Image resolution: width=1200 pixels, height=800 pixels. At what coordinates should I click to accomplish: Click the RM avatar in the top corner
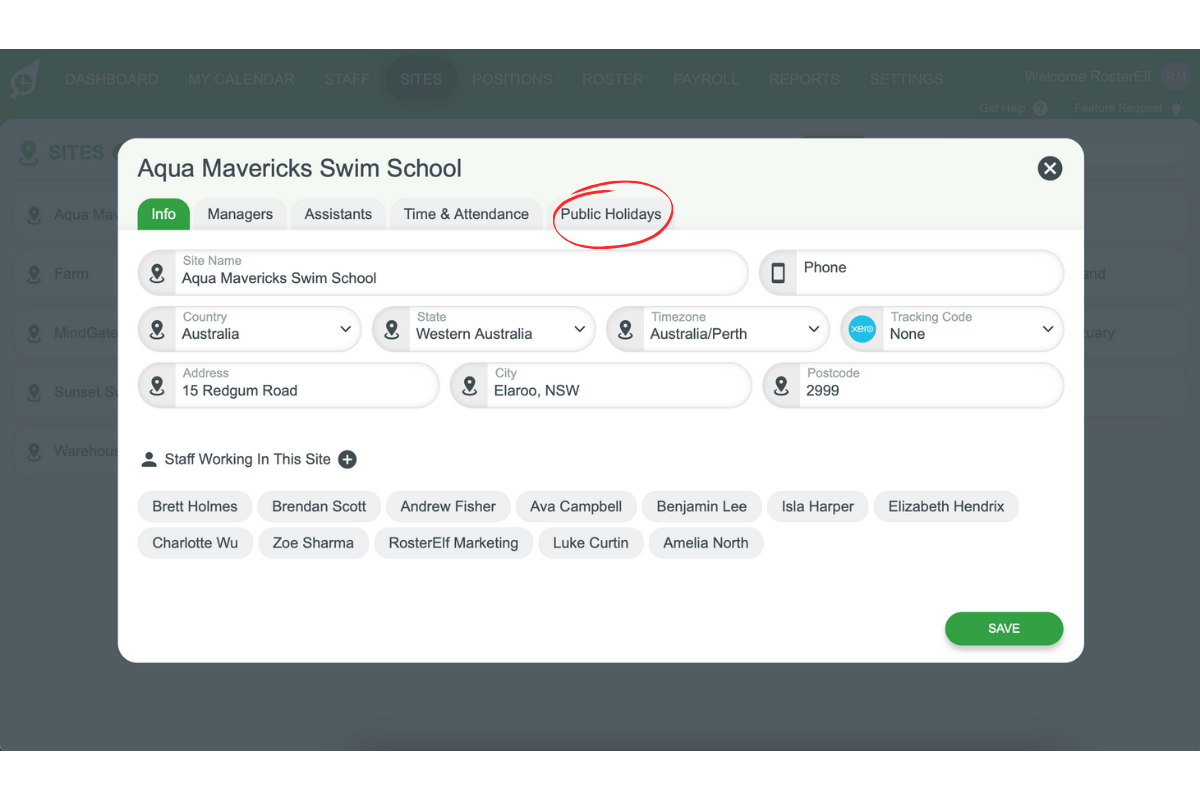(1176, 75)
